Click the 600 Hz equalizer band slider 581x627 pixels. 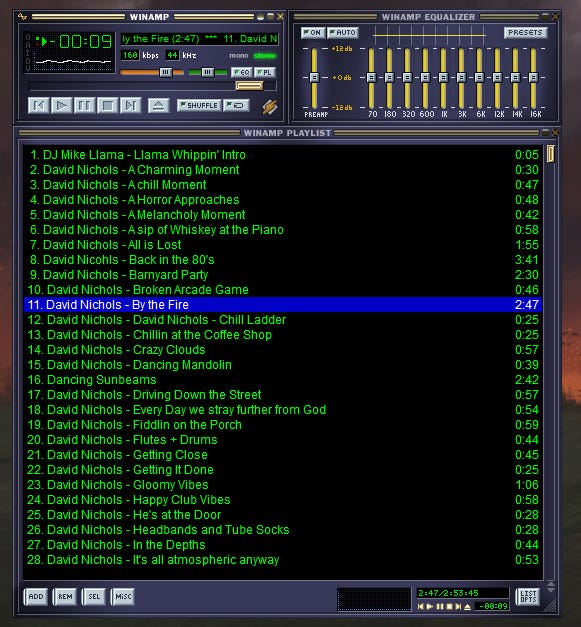click(x=425, y=77)
